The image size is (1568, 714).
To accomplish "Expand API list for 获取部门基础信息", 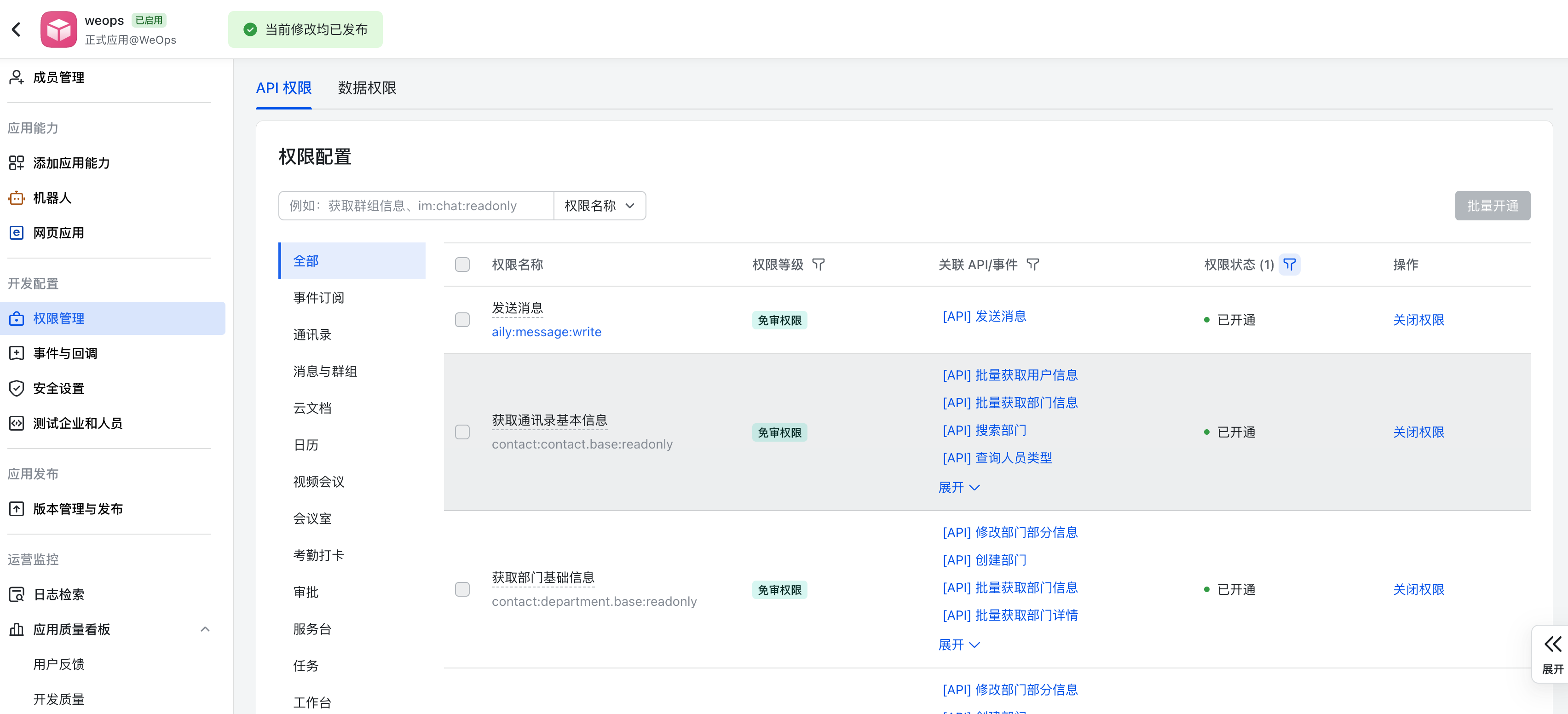I will tap(959, 645).
